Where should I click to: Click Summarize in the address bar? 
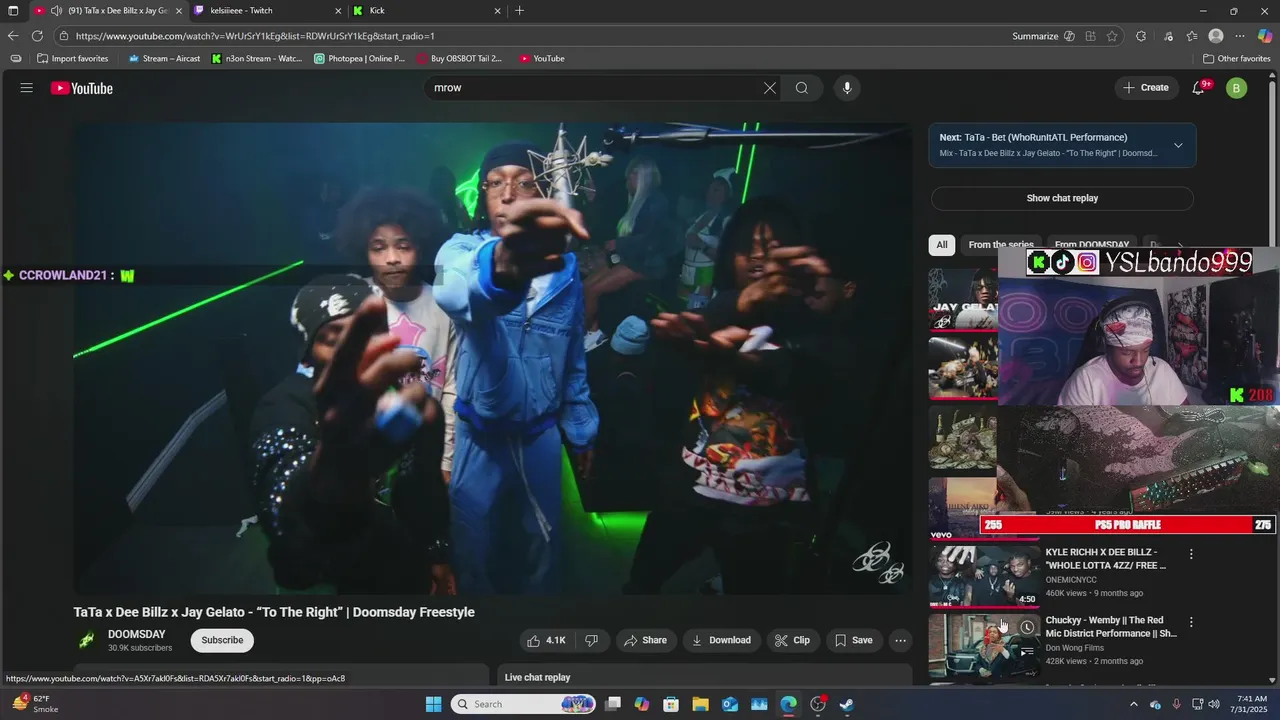pos(1035,36)
